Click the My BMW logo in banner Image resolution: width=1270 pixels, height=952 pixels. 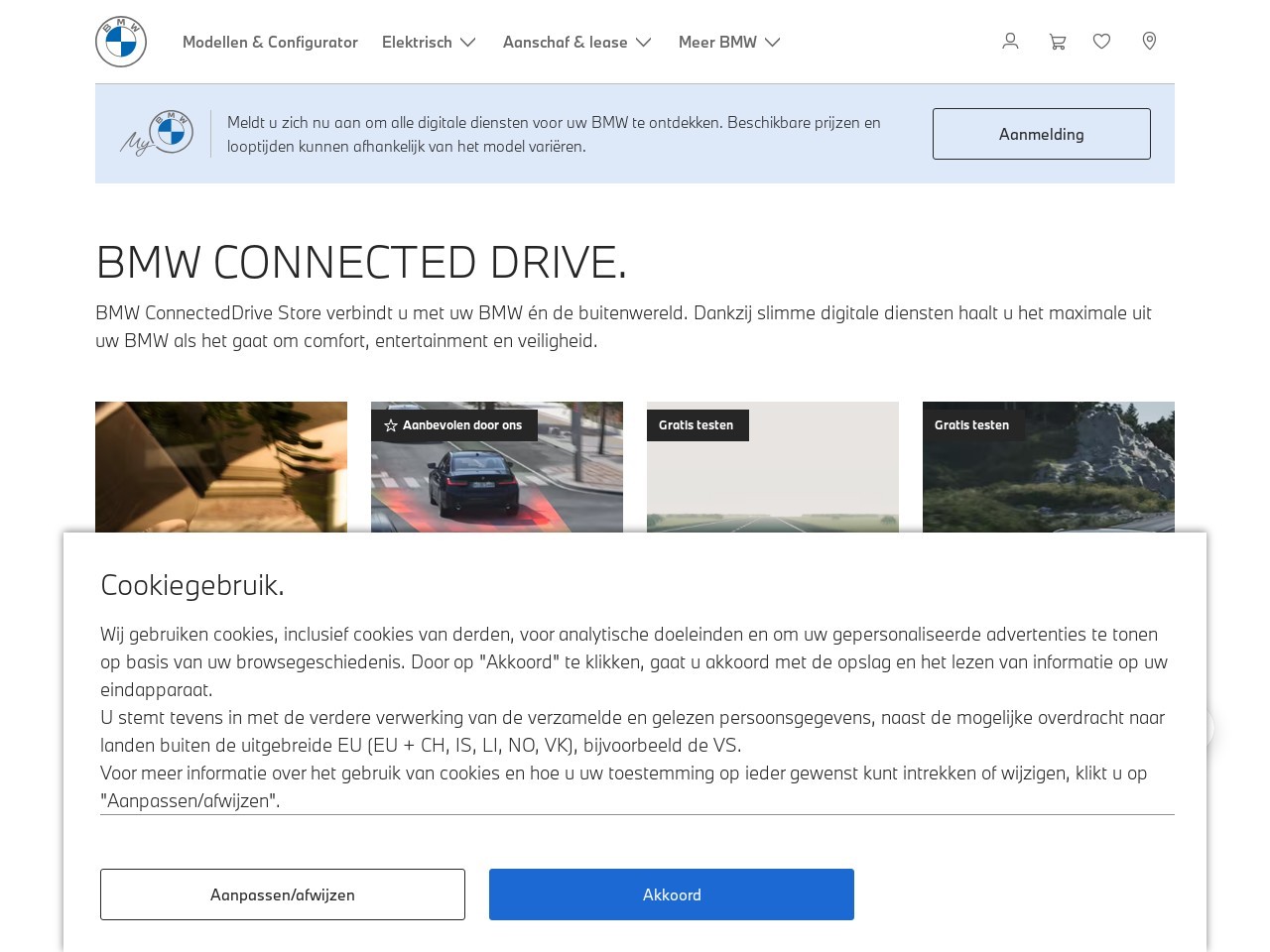pyautogui.click(x=158, y=134)
